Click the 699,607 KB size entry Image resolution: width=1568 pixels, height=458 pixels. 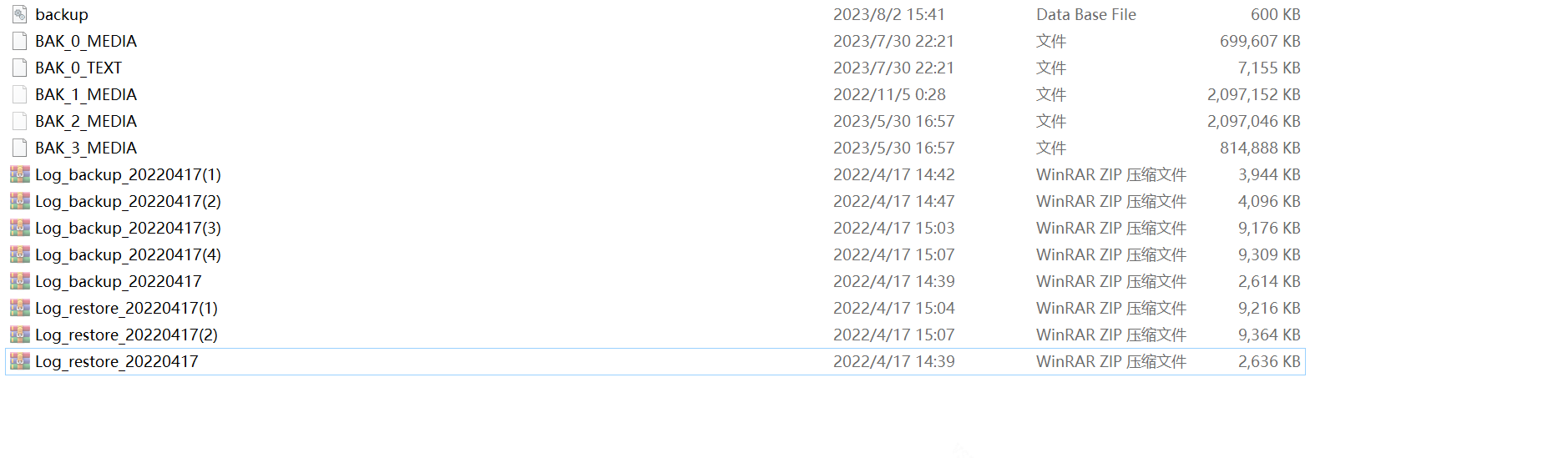pyautogui.click(x=1260, y=41)
